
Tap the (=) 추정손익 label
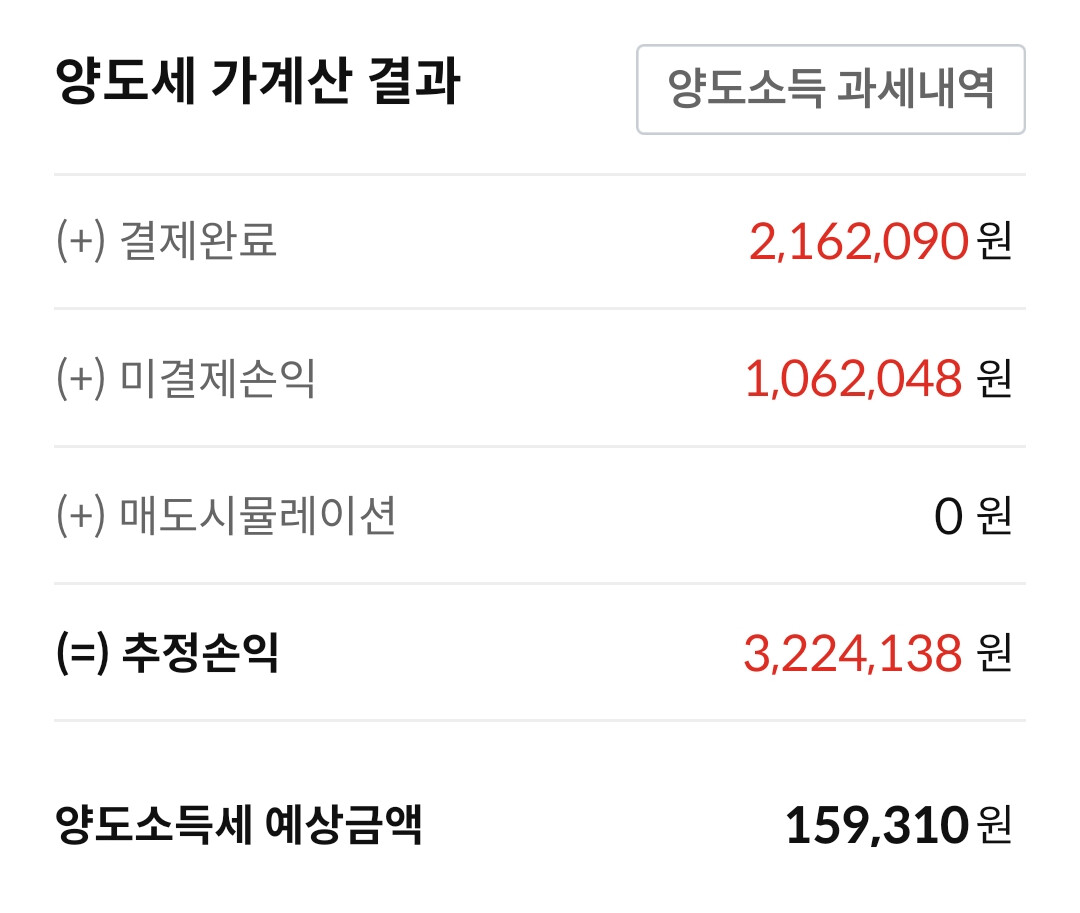pyautogui.click(x=167, y=653)
